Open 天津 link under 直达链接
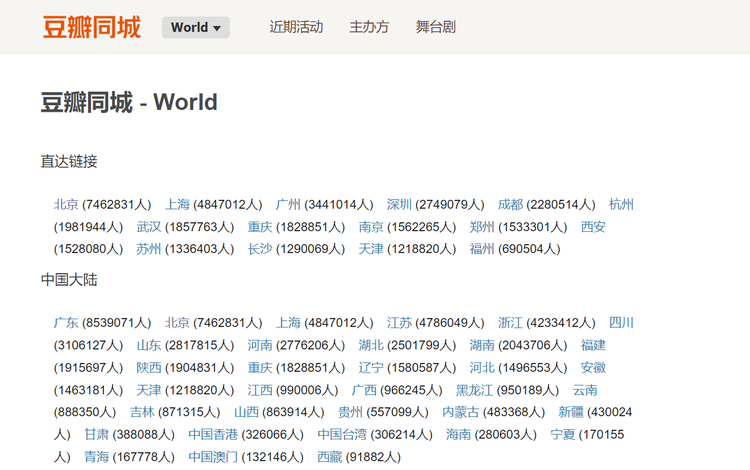Image resolution: width=750 pixels, height=470 pixels. 371,249
